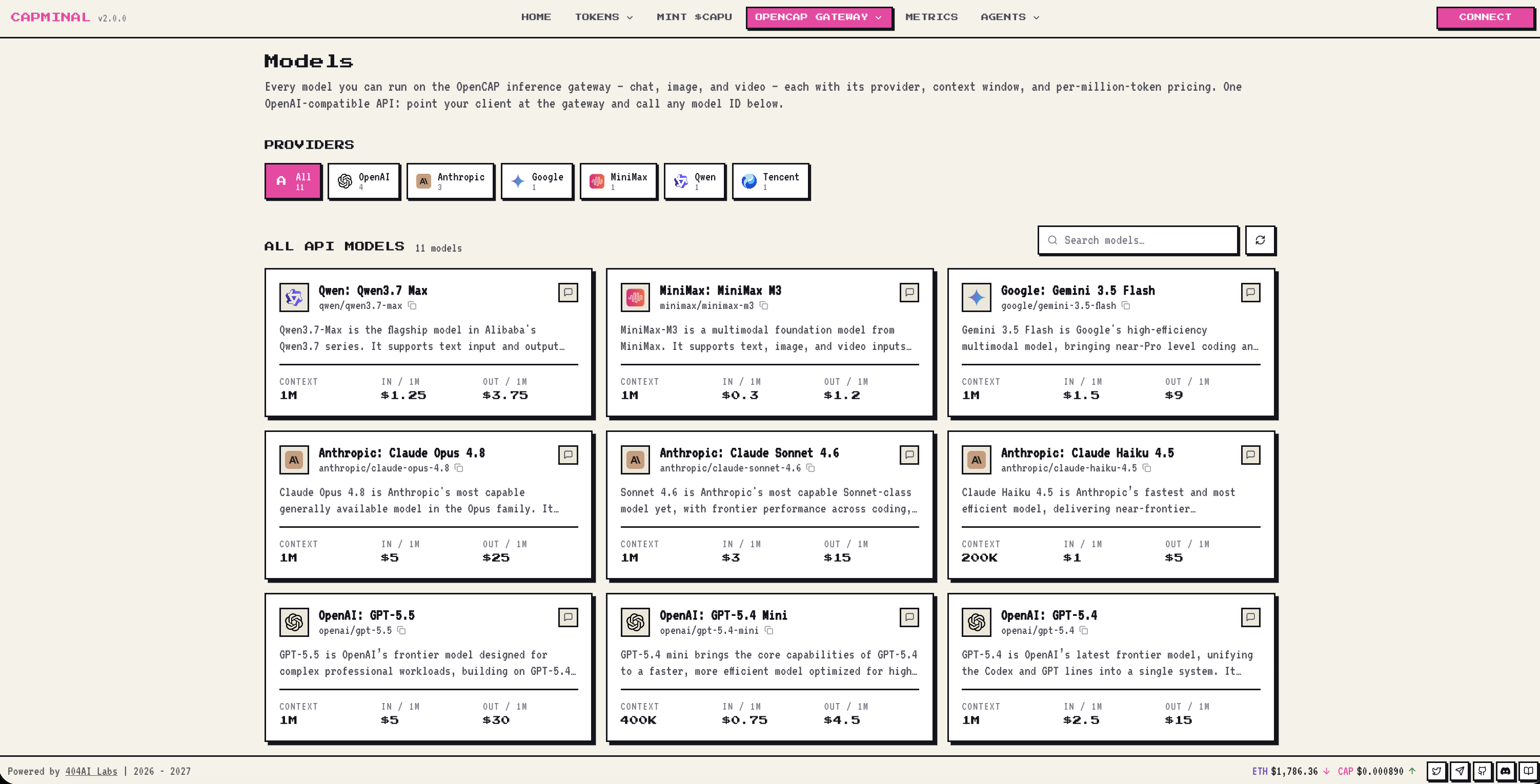Filter models by OpenAI provider
This screenshot has width=1540, height=784.
click(x=363, y=181)
